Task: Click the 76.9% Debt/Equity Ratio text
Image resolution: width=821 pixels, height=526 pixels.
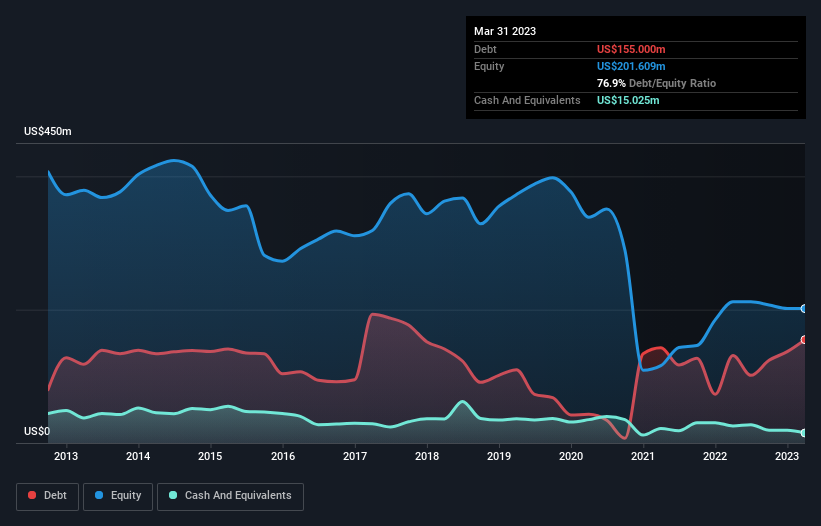Action: (x=656, y=83)
